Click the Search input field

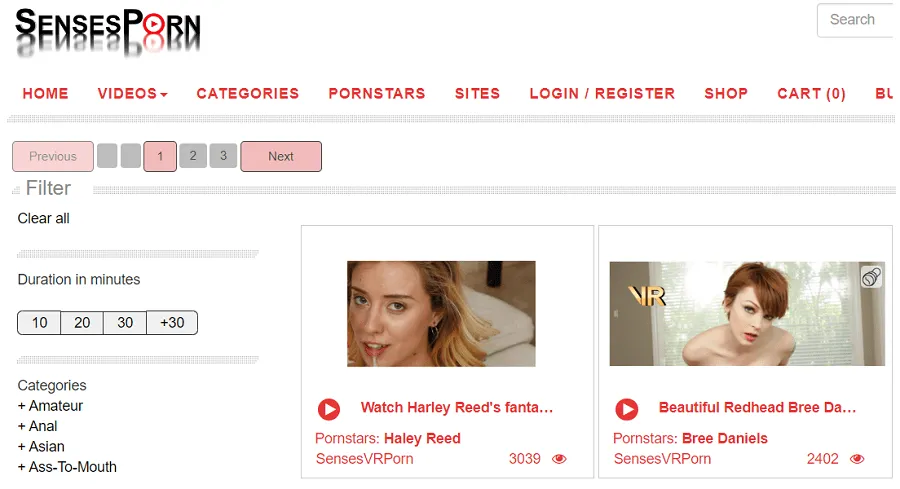tap(857, 20)
